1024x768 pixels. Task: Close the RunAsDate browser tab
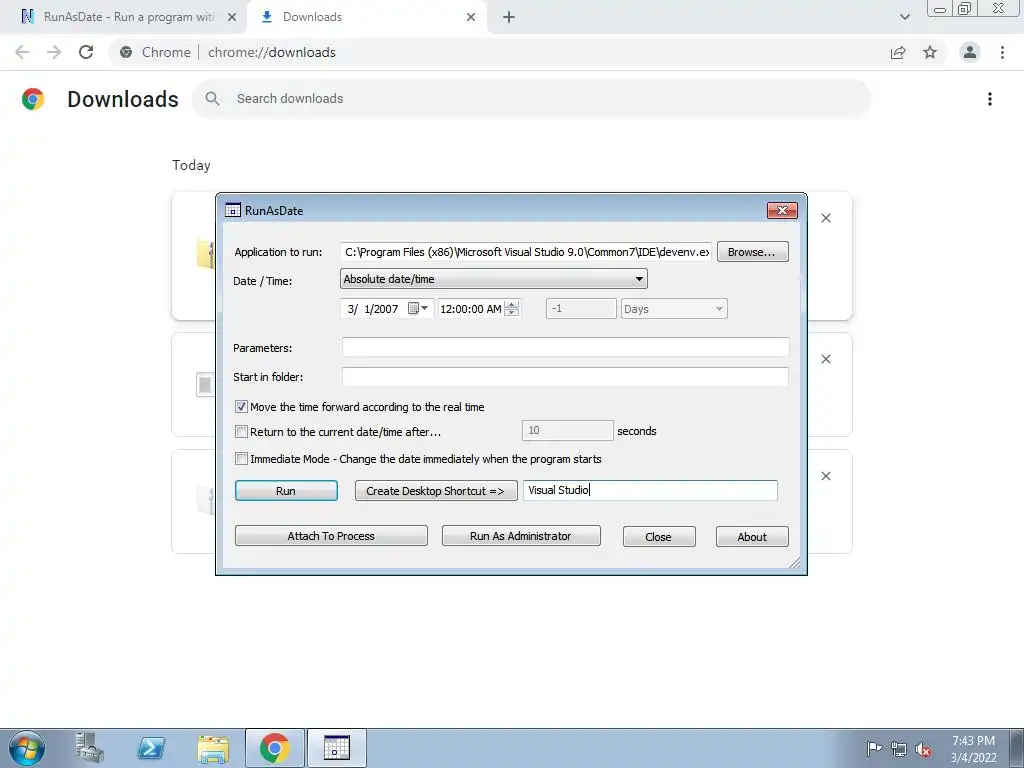point(231,17)
